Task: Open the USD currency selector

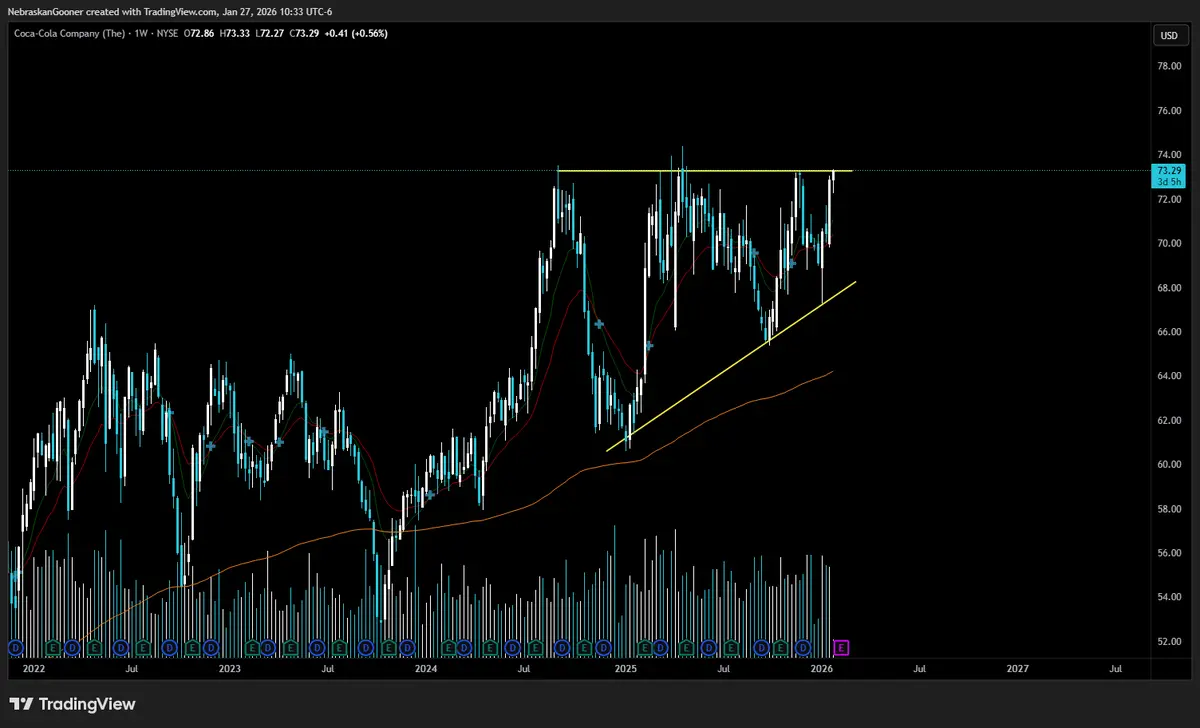Action: 1168,36
